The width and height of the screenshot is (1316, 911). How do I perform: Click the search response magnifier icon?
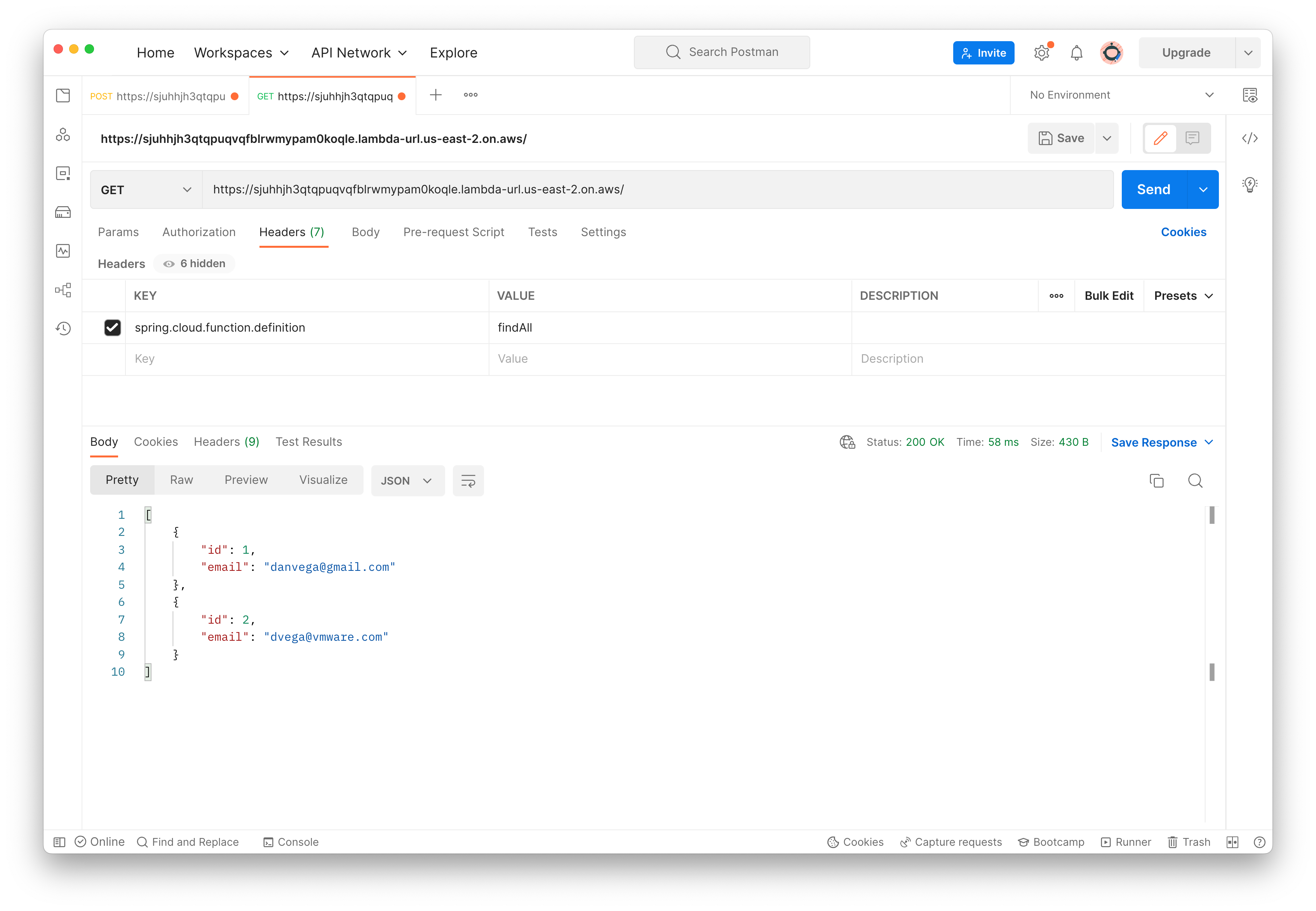click(1195, 481)
